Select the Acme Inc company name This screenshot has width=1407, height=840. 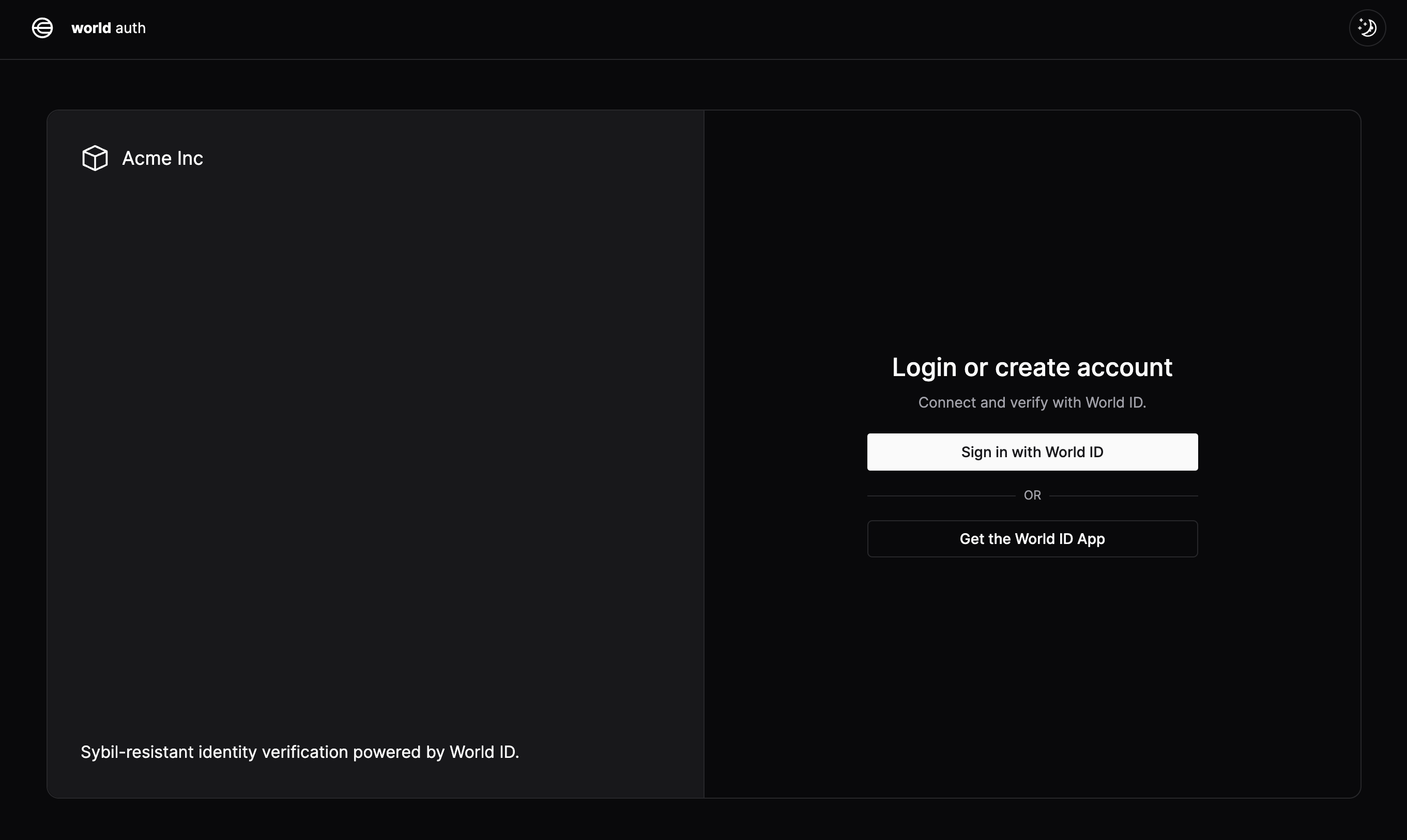(x=162, y=159)
